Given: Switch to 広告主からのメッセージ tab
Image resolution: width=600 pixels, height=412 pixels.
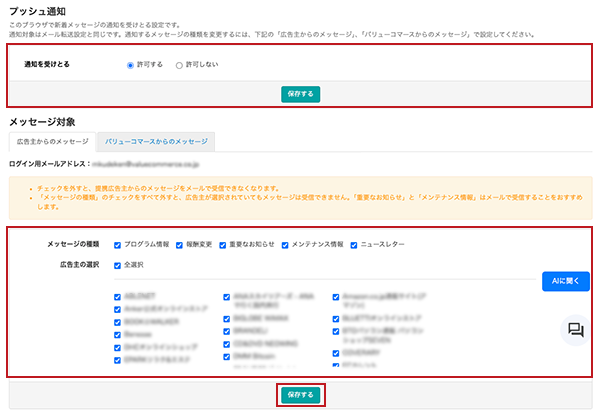Looking at the screenshot, I should point(50,142).
